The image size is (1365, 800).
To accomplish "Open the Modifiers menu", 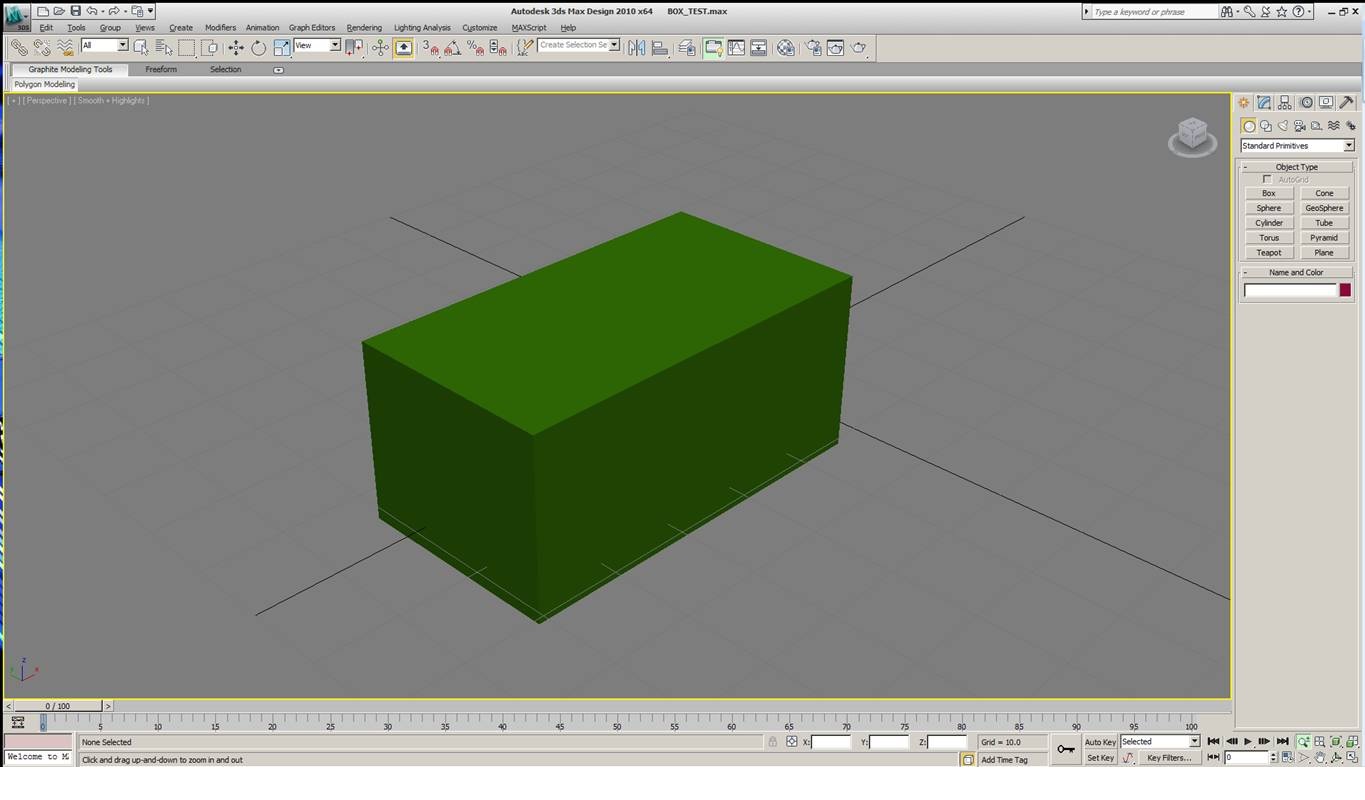I will coord(220,28).
